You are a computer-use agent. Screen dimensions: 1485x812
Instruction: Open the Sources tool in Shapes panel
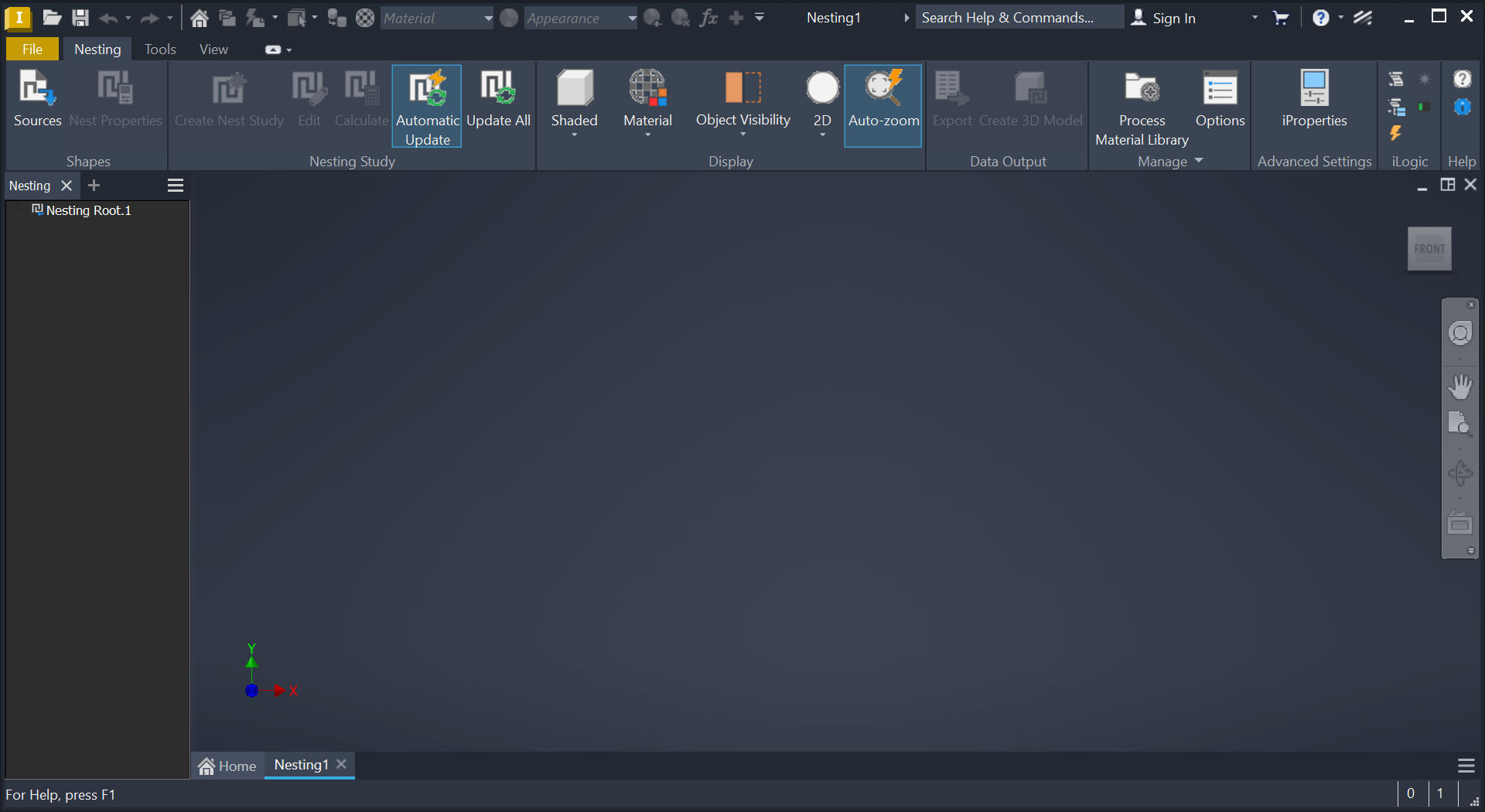pyautogui.click(x=37, y=99)
